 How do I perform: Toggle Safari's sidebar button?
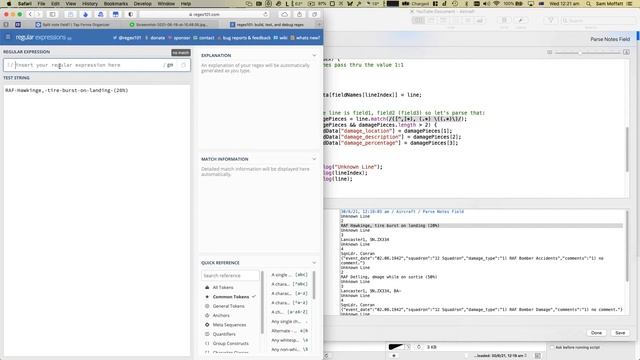[53, 14]
